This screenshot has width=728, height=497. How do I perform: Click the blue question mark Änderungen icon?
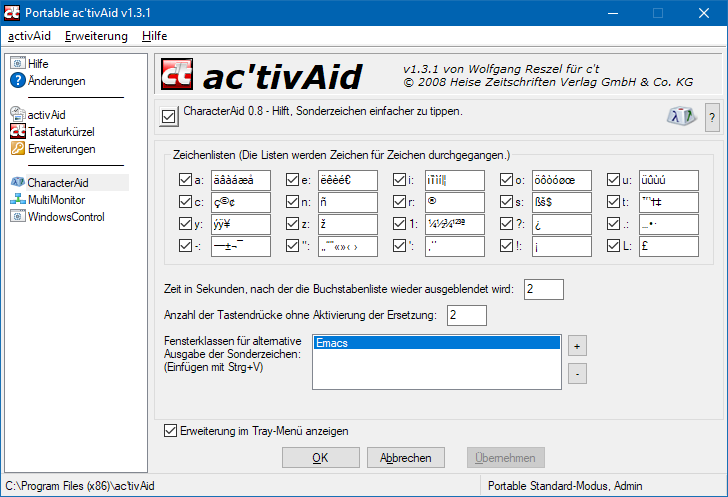click(x=18, y=80)
